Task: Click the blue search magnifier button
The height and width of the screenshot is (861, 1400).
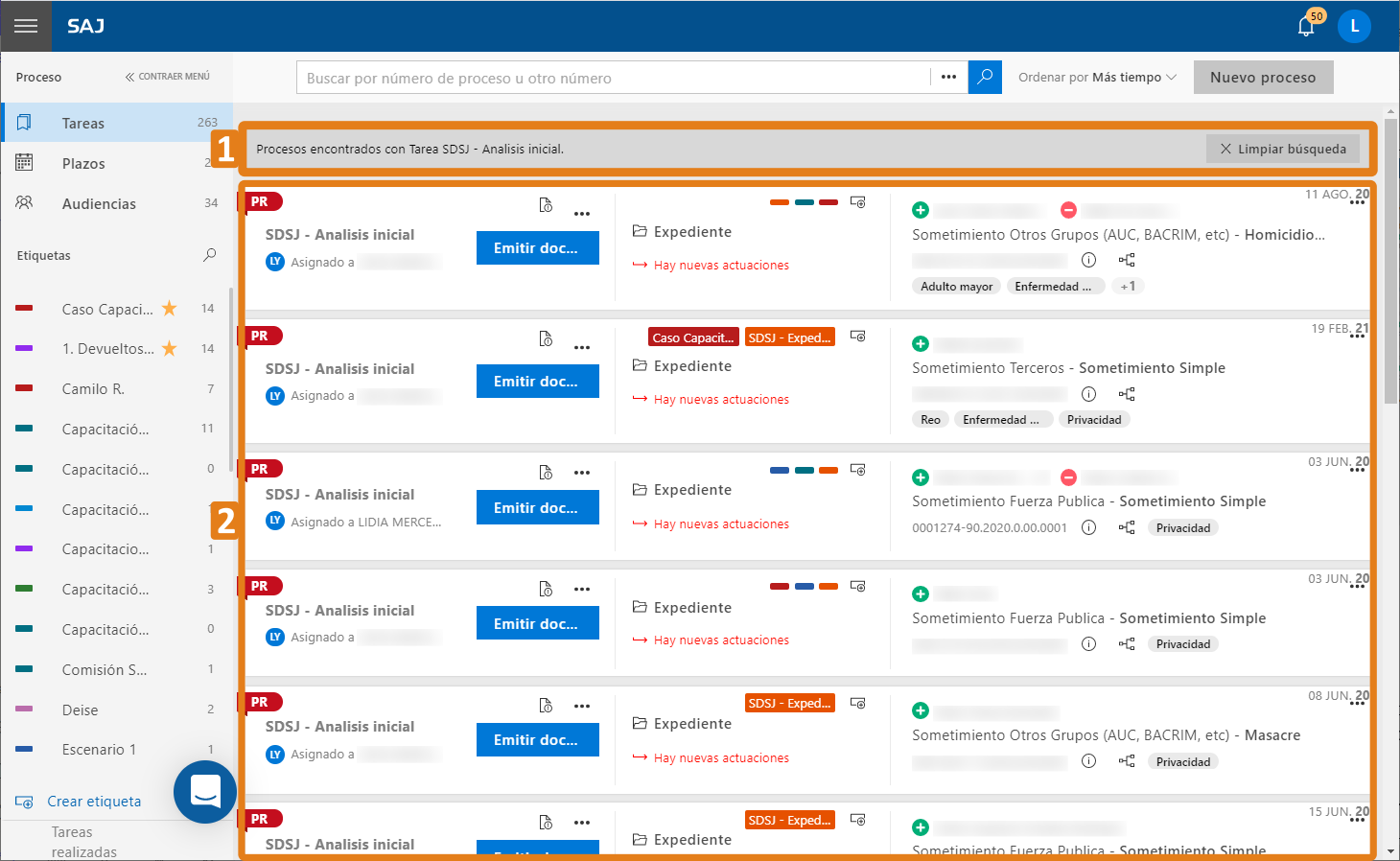Action: coord(985,78)
